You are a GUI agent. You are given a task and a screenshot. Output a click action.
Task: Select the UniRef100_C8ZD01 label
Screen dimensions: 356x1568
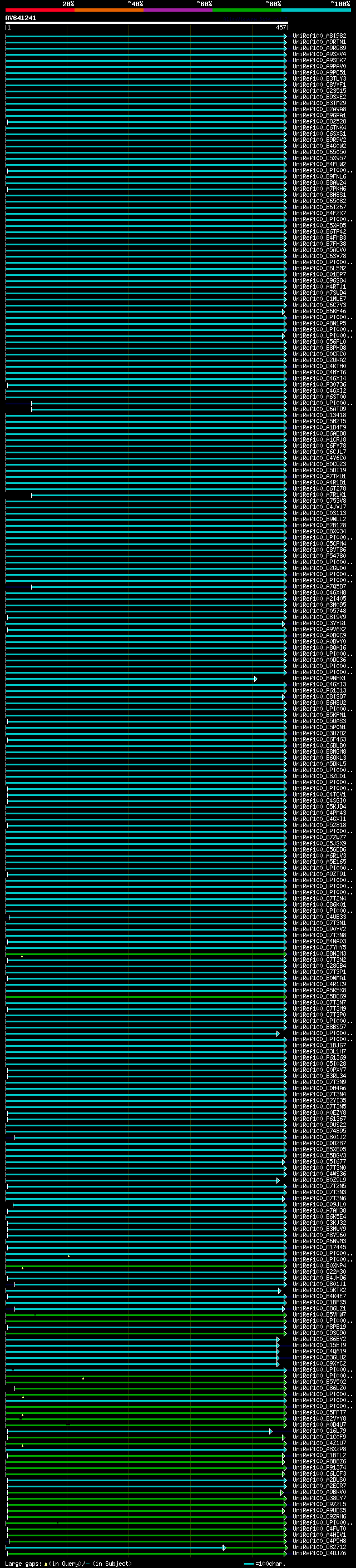point(319,776)
